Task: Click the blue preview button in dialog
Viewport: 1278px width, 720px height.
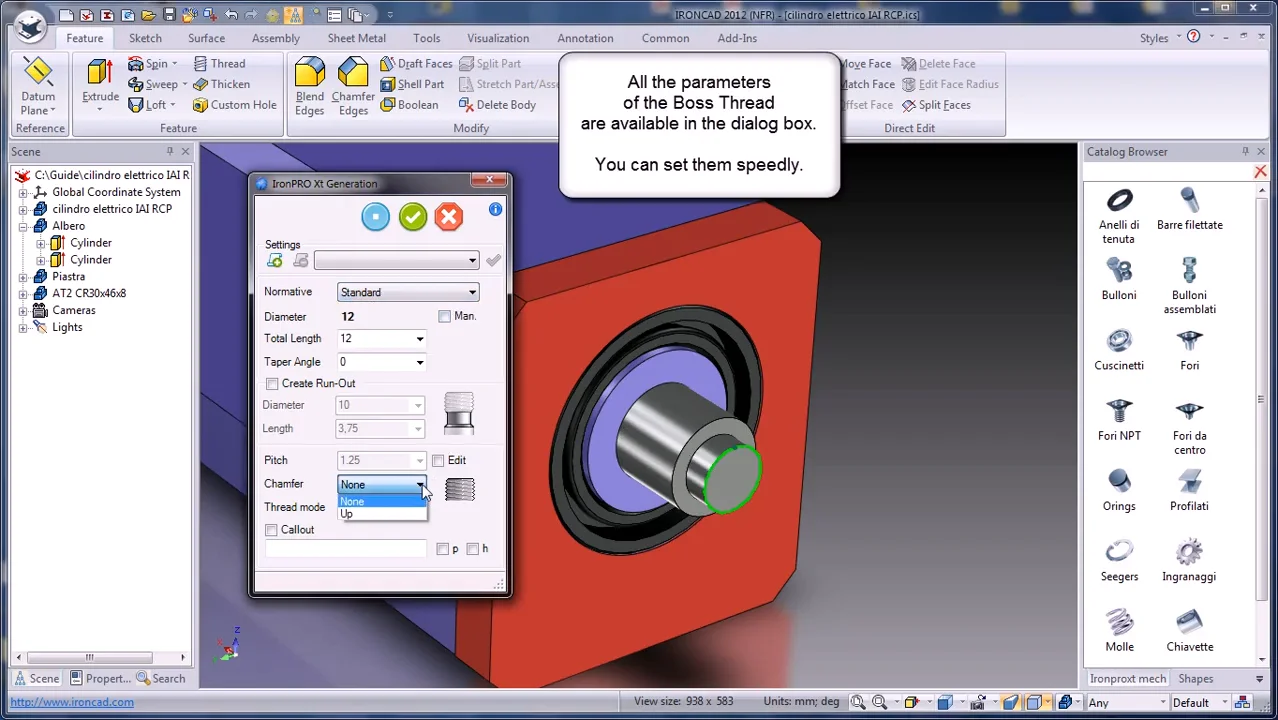Action: (x=375, y=217)
